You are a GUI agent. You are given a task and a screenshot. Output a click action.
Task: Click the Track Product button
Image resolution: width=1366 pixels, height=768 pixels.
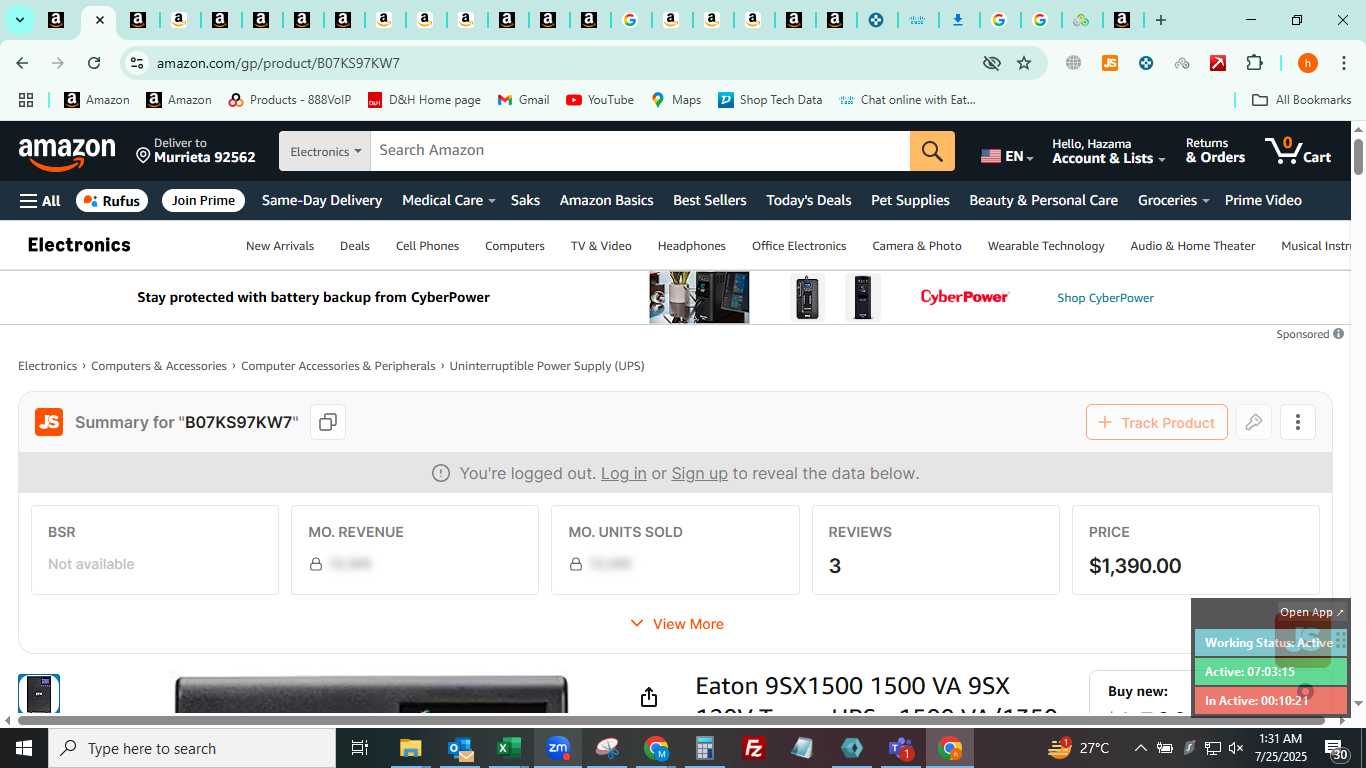pyautogui.click(x=1156, y=422)
